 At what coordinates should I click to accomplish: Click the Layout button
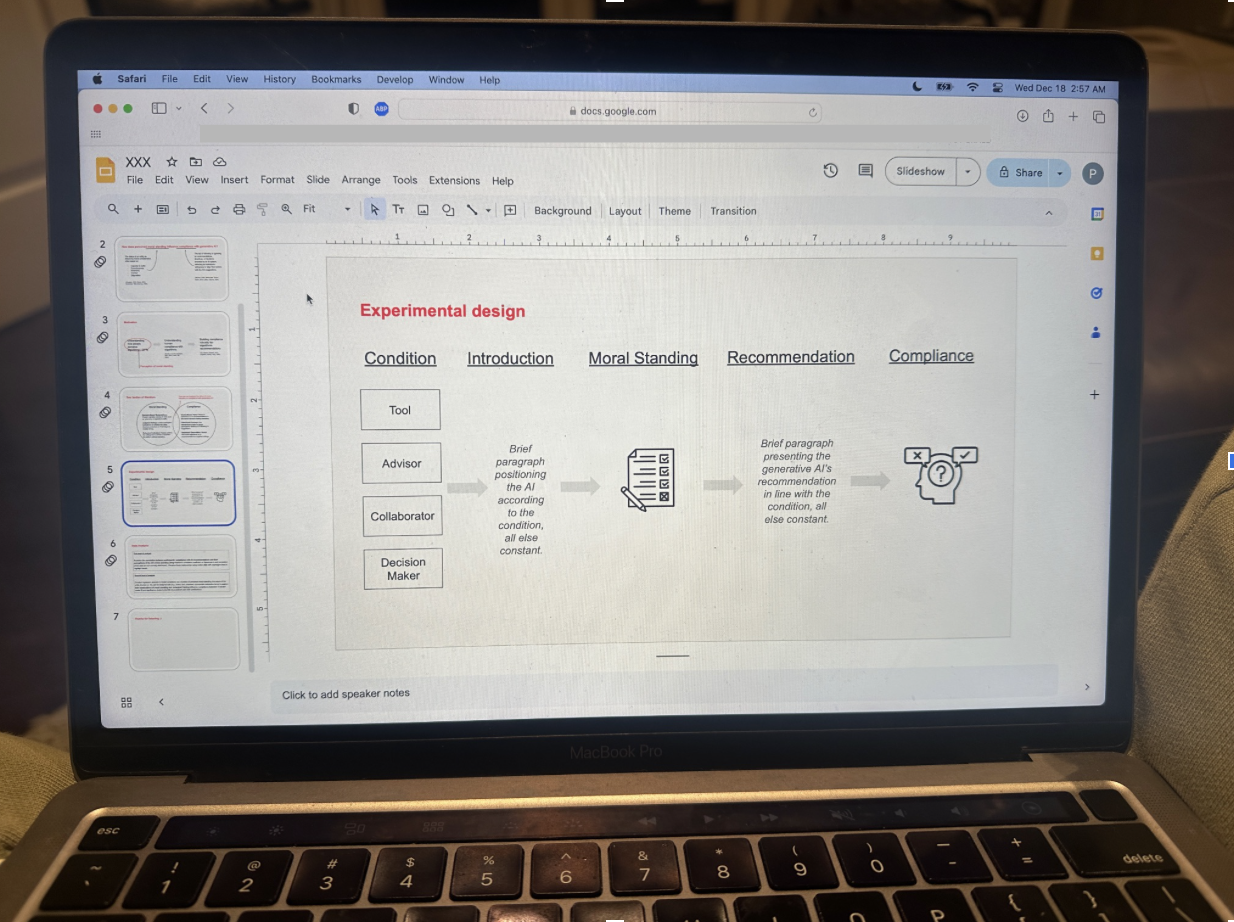pyautogui.click(x=625, y=211)
